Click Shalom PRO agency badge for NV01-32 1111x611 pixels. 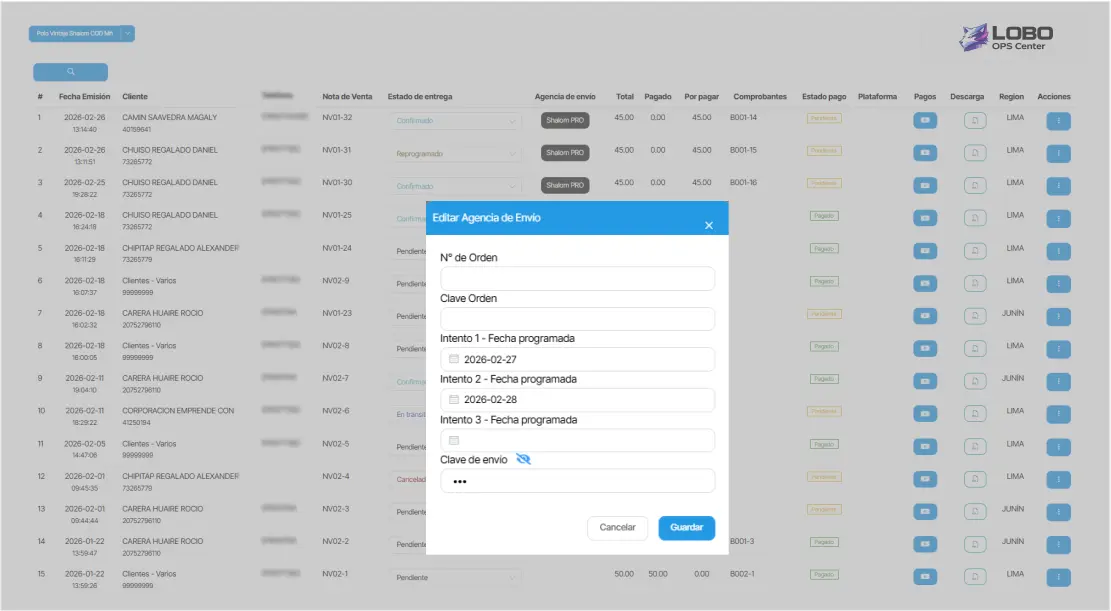(x=565, y=121)
